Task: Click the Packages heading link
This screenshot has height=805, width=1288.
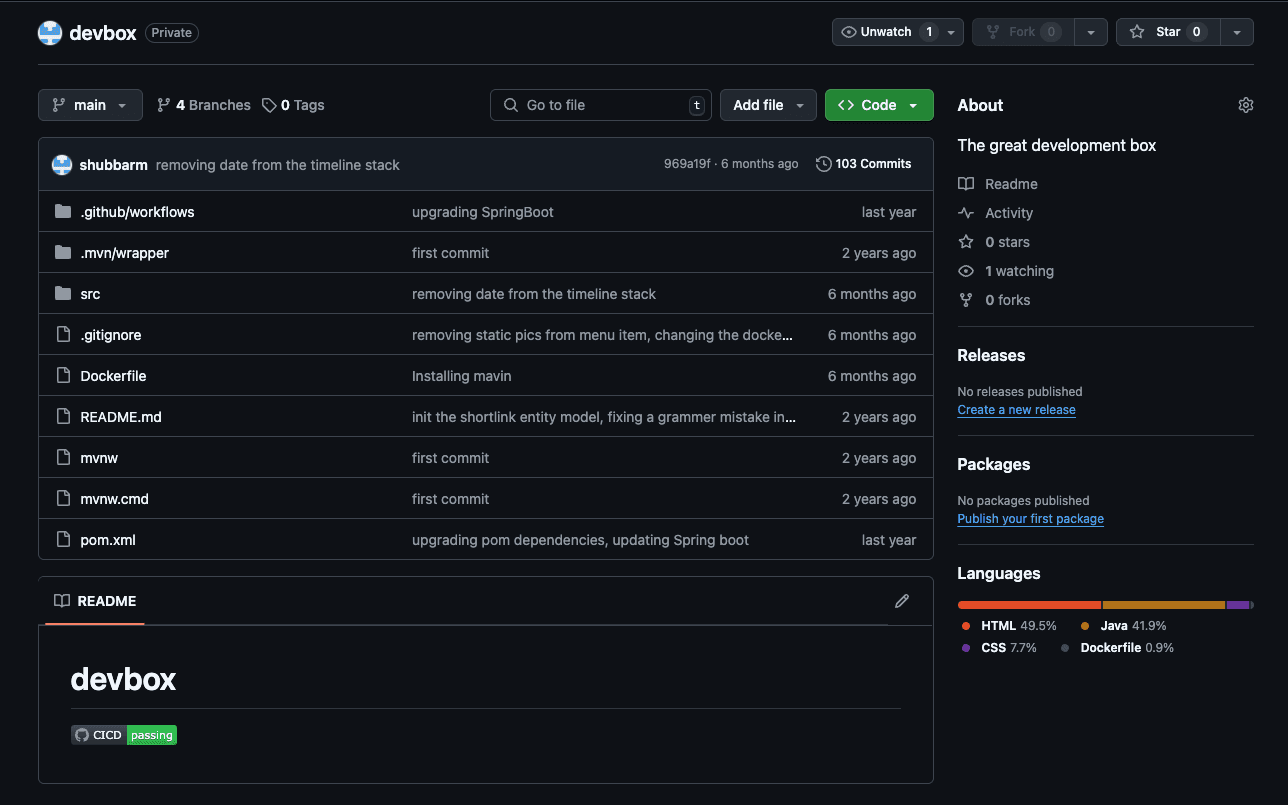Action: [994, 464]
